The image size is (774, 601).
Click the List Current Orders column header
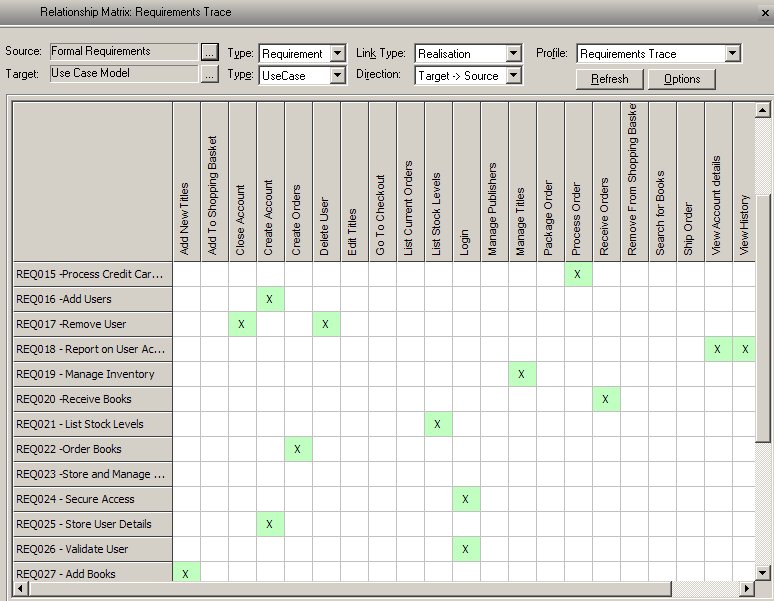(410, 182)
